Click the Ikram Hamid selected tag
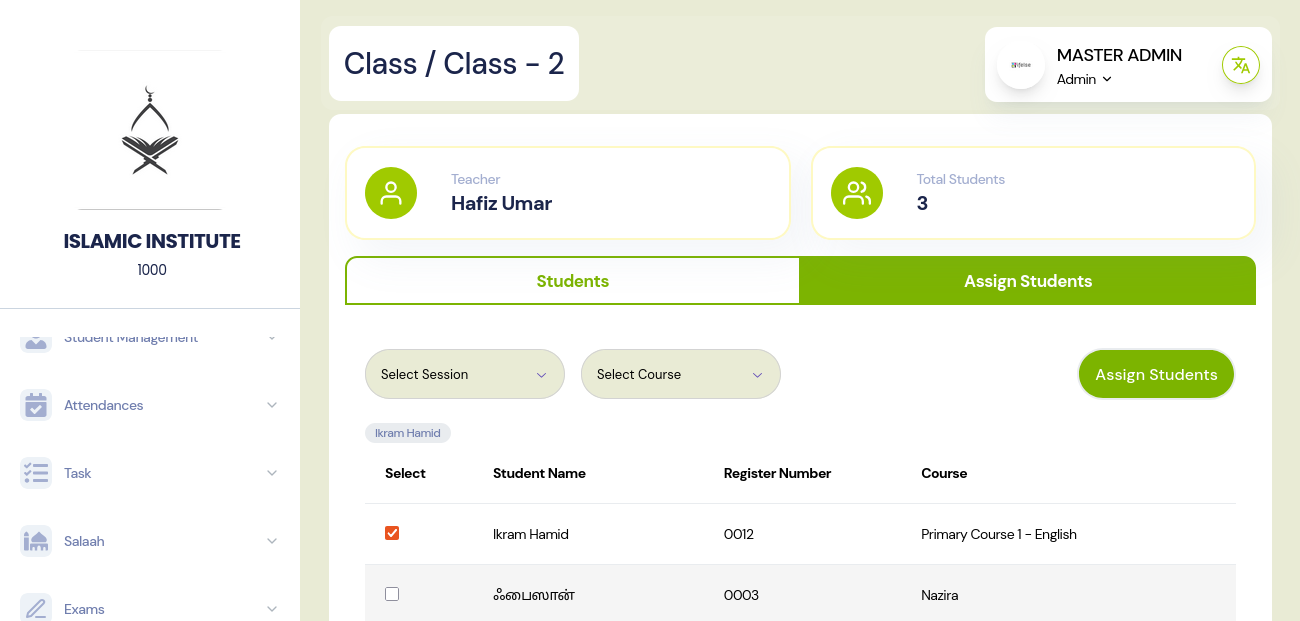 pos(408,433)
